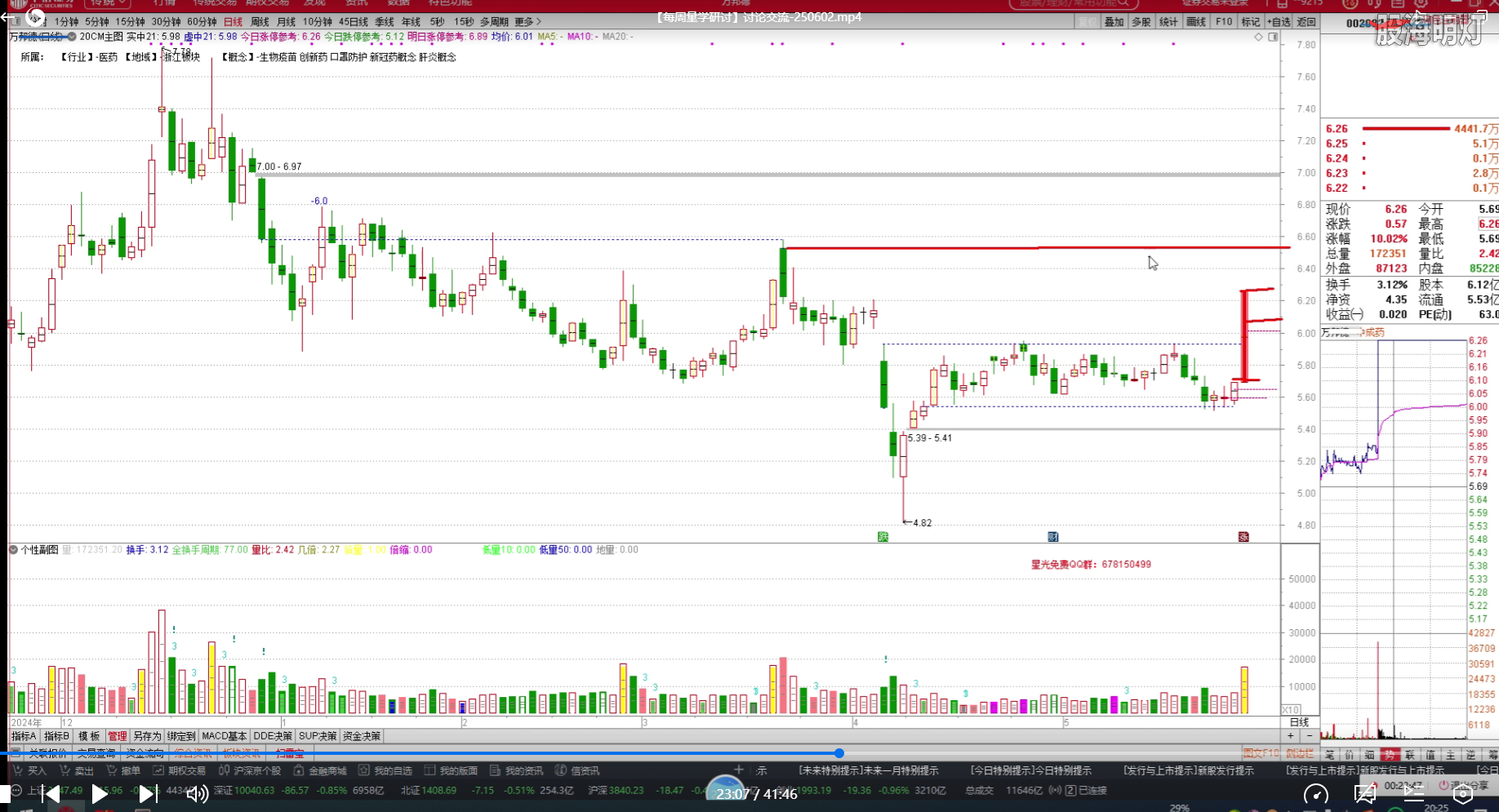Toggle subtitle icon in player bar
This screenshot has width=1499, height=812.
[1364, 794]
